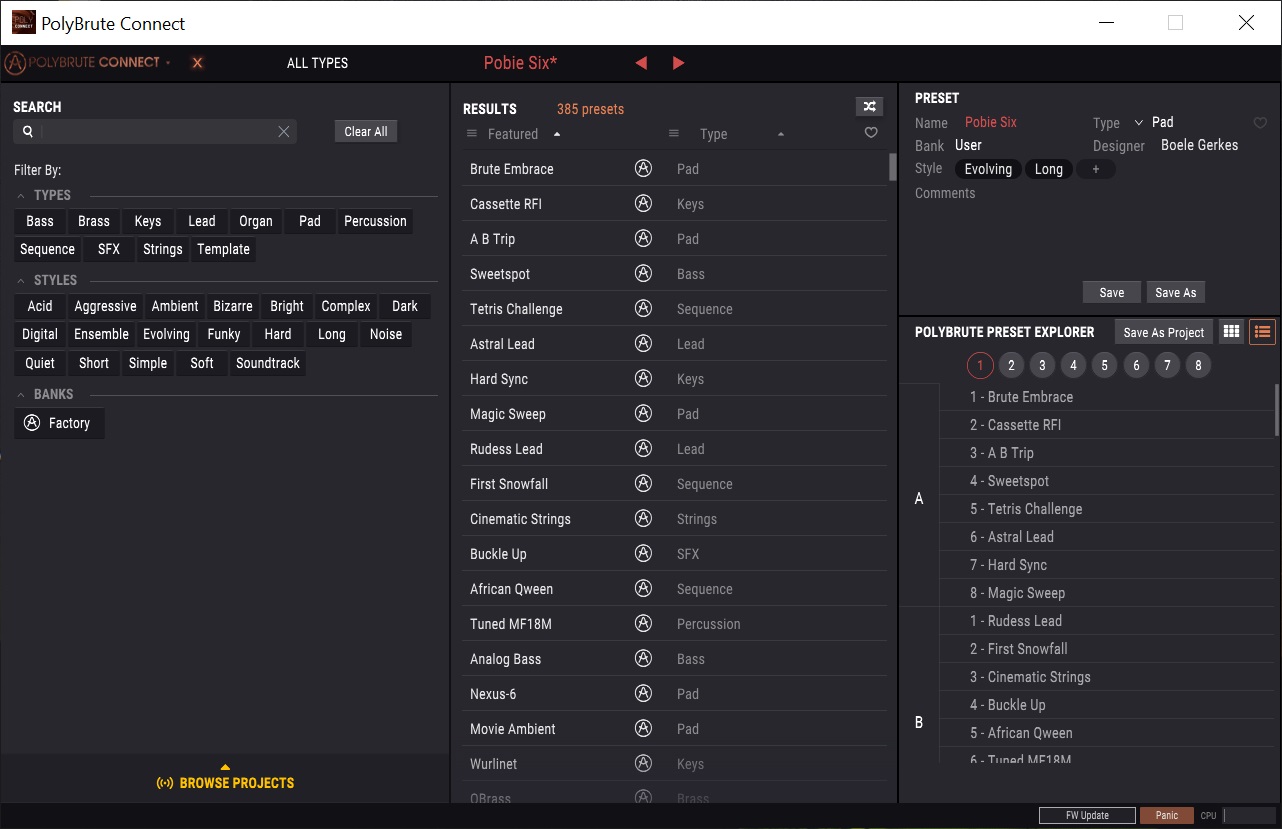The width and height of the screenshot is (1282, 829).
Task: Click the Arturia logo next to Rudess Lead
Action: pos(643,448)
